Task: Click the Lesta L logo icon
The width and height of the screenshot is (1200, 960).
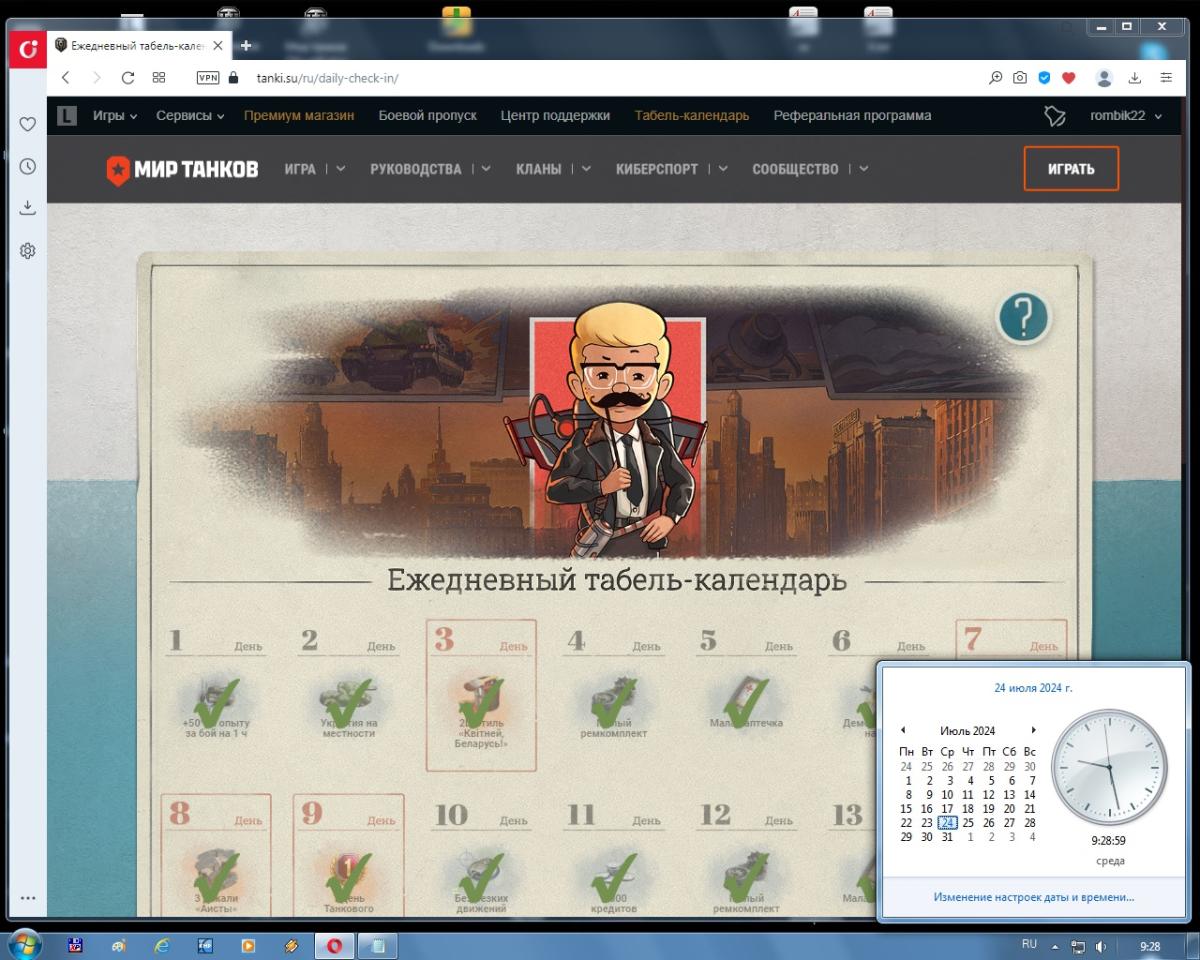Action: 66,116
